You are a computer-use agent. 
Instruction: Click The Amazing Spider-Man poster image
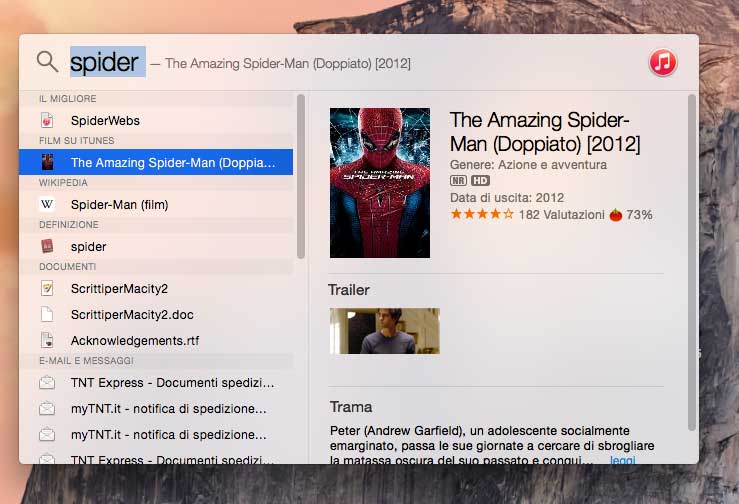pos(380,183)
